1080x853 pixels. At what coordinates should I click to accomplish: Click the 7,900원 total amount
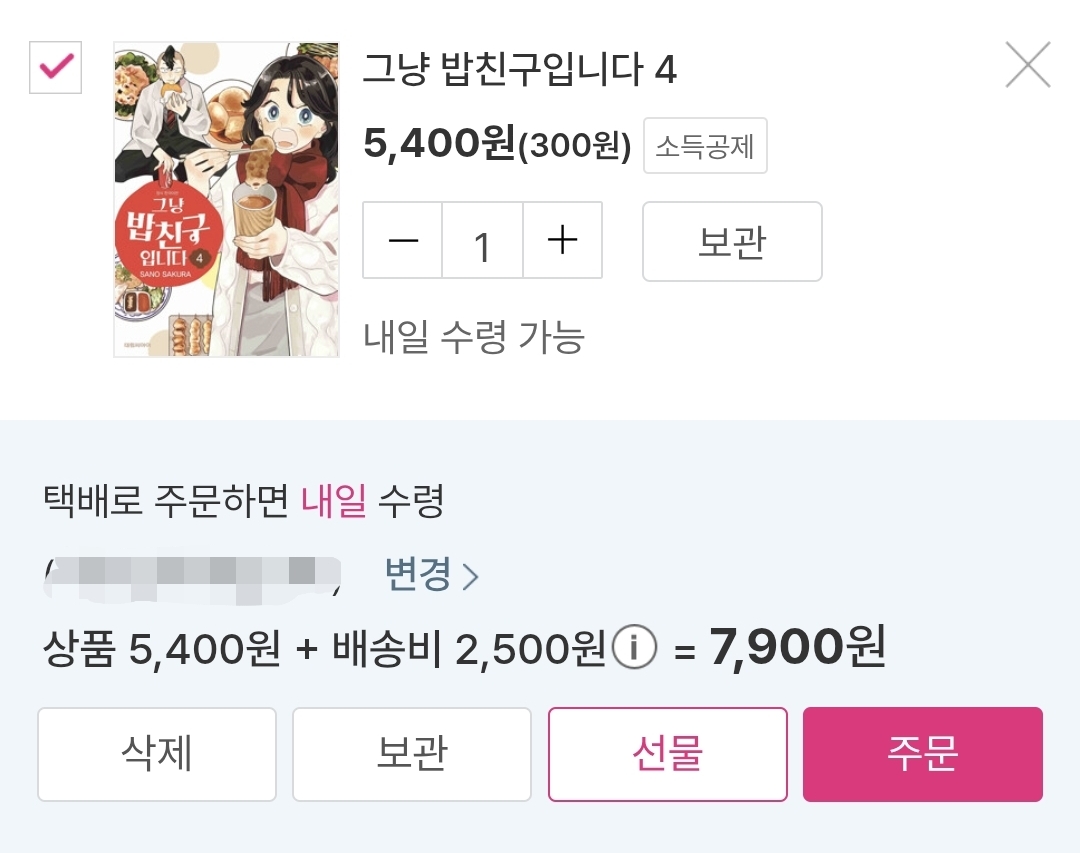click(x=797, y=647)
